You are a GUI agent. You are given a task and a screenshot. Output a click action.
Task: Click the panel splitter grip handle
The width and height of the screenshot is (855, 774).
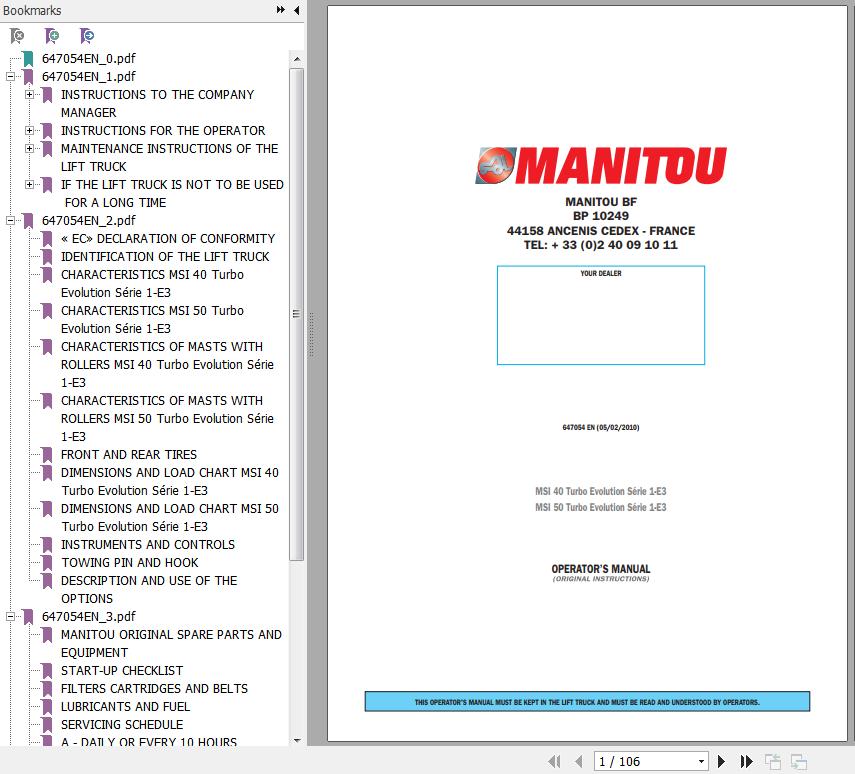point(311,335)
